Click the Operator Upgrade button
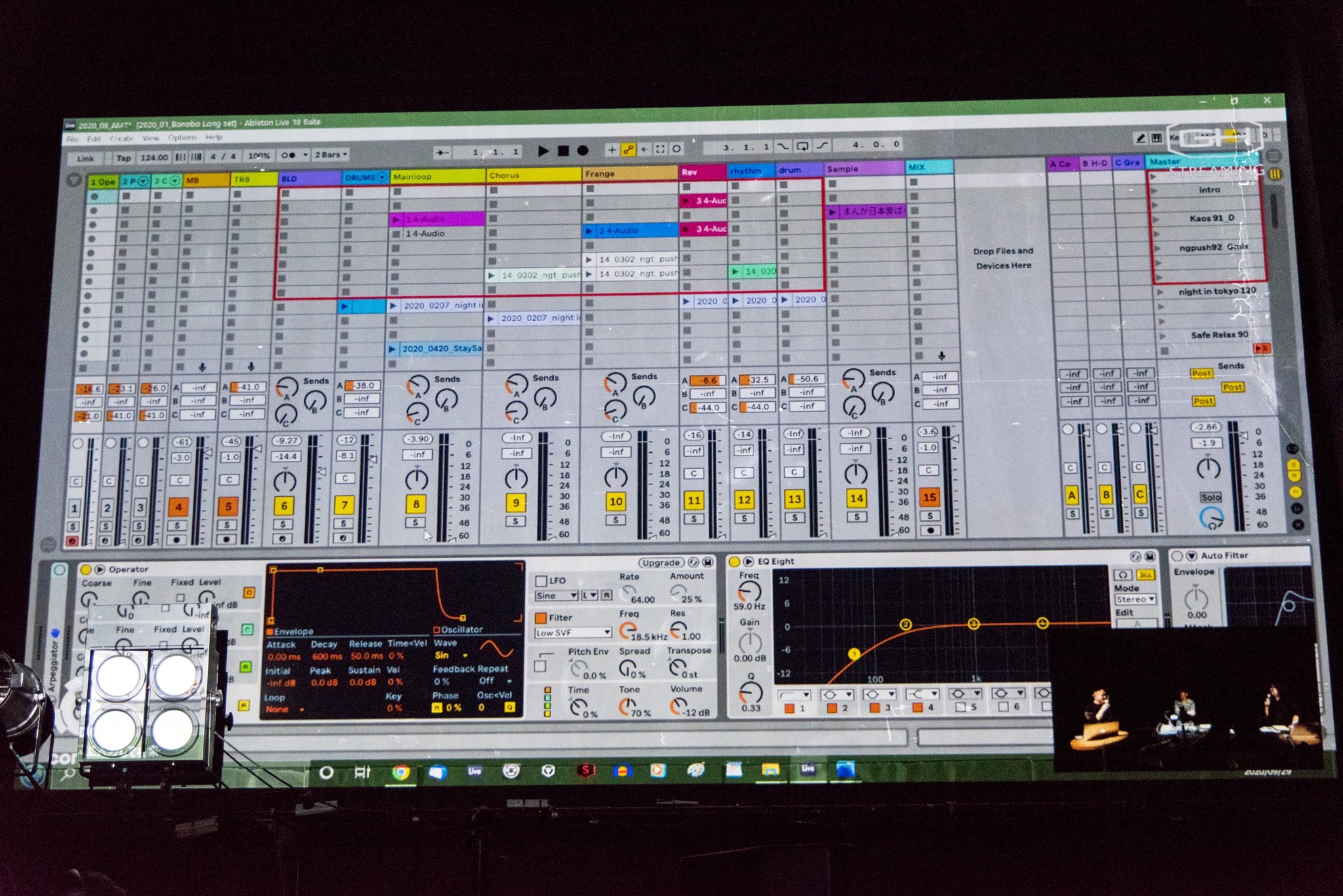Viewport: 1343px width, 896px height. tap(660, 563)
